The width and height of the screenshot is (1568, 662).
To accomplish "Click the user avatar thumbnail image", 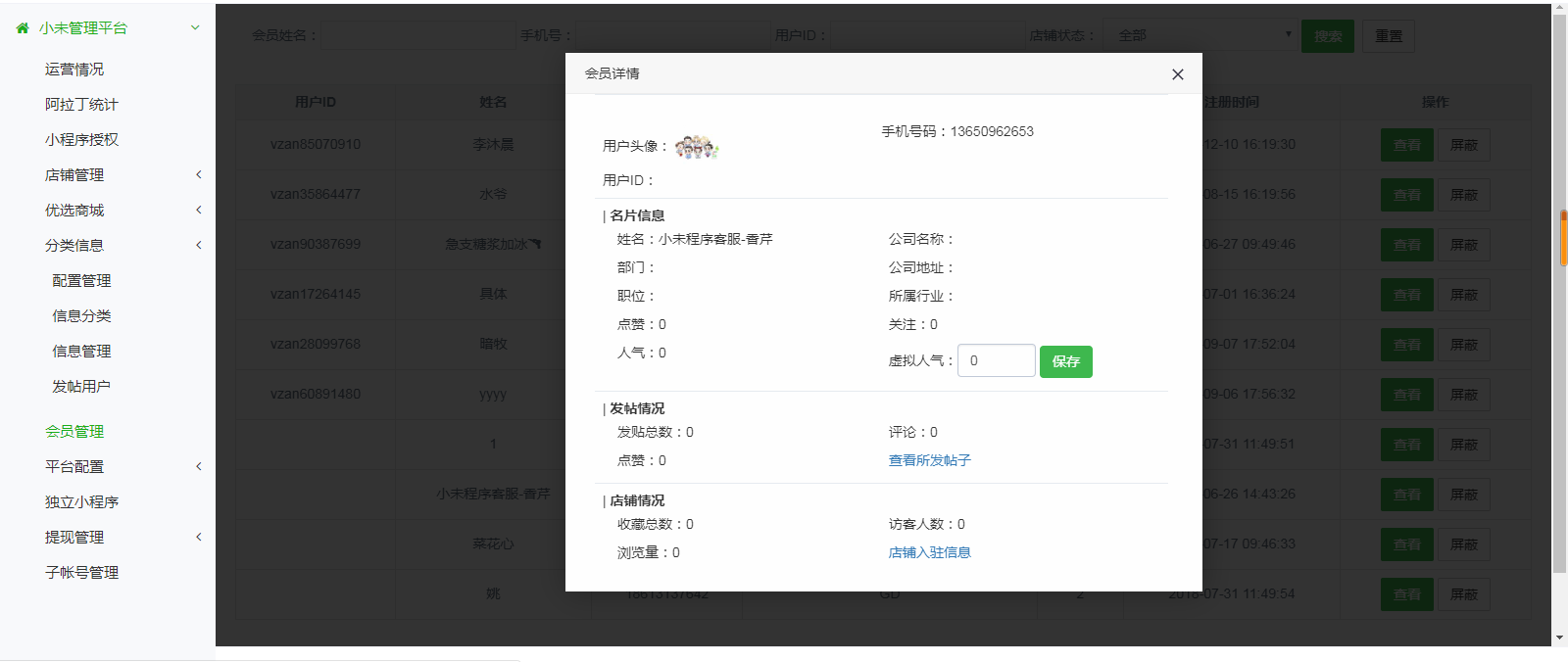I will (x=696, y=147).
